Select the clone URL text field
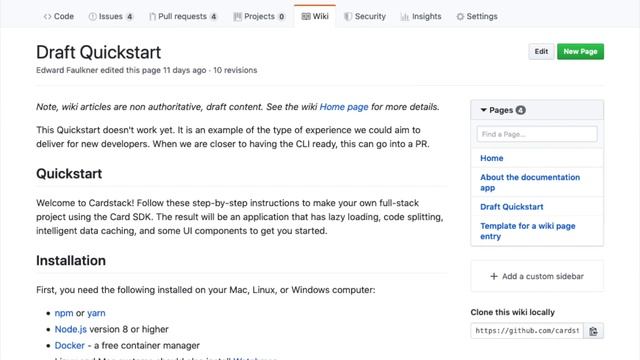Viewport: 640px width, 360px height. point(527,331)
